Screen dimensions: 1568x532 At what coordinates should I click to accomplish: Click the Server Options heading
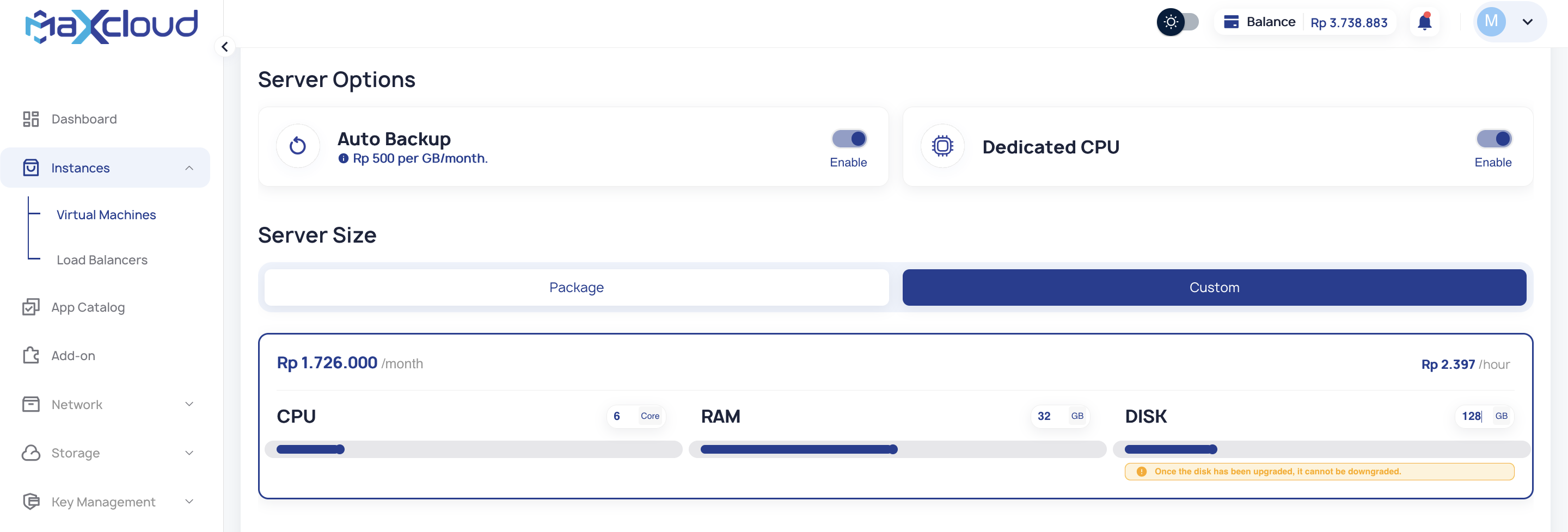tap(336, 79)
